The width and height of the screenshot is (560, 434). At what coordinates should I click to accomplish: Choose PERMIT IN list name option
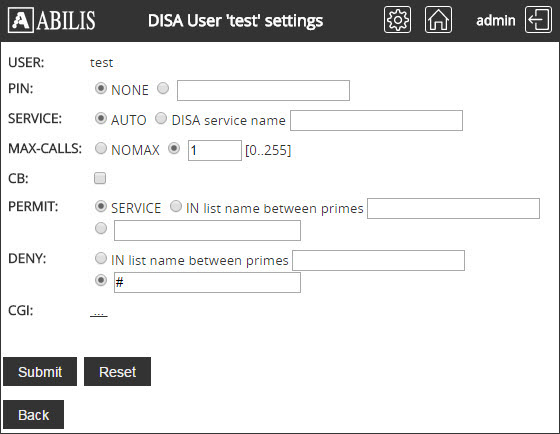pos(176,206)
